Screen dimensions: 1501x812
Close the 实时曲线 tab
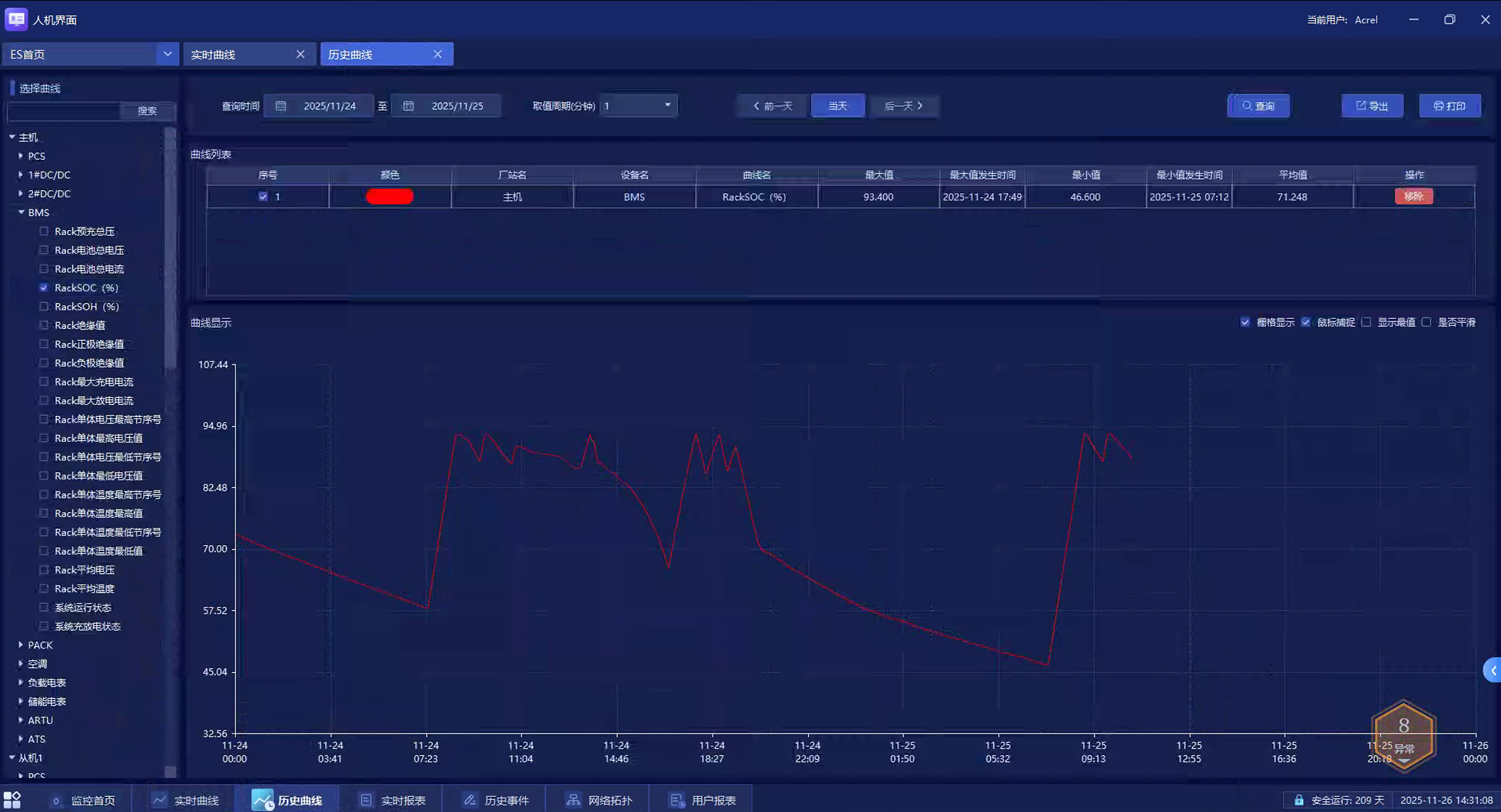pyautogui.click(x=301, y=55)
